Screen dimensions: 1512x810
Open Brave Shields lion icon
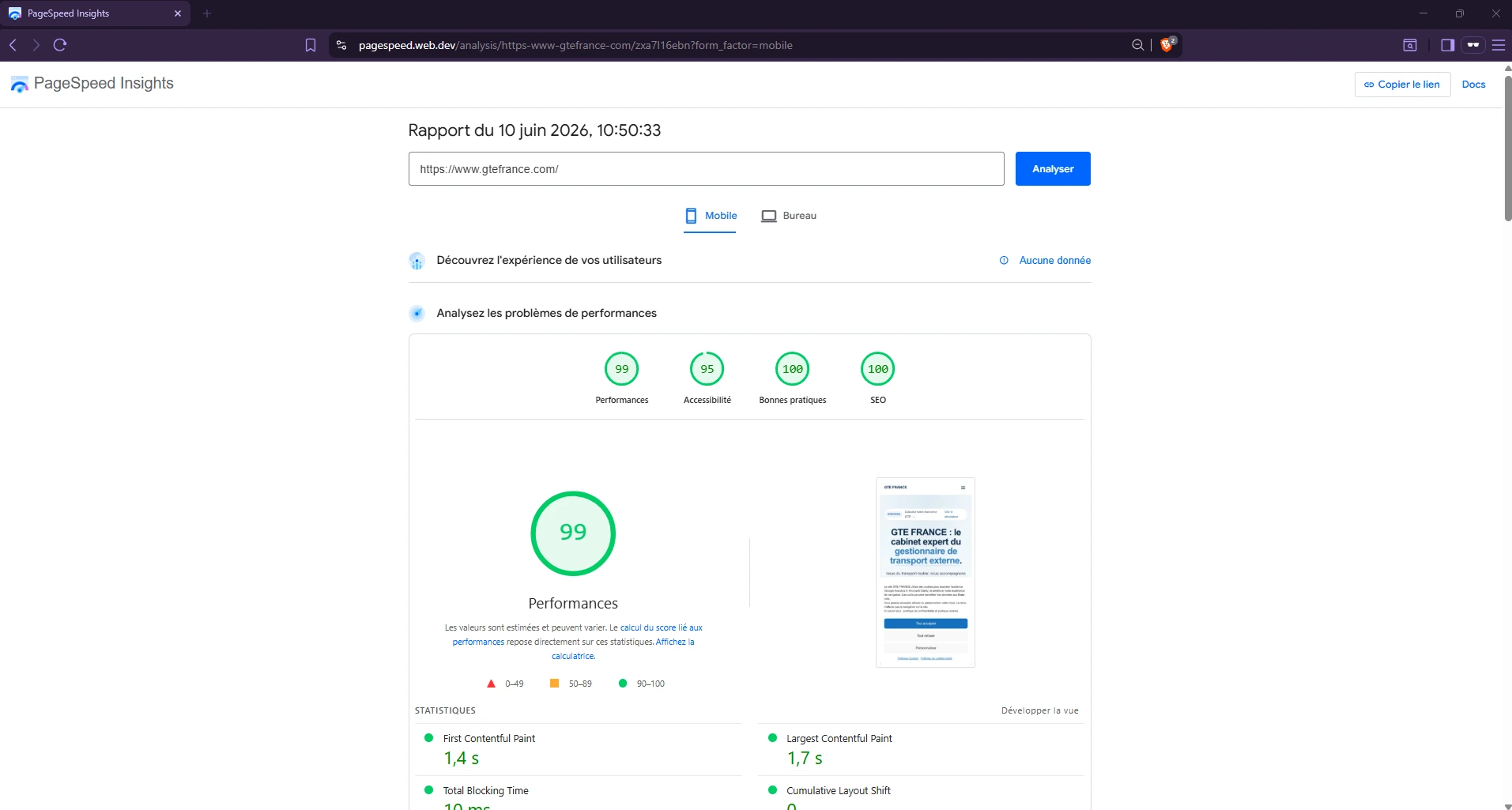1167,45
